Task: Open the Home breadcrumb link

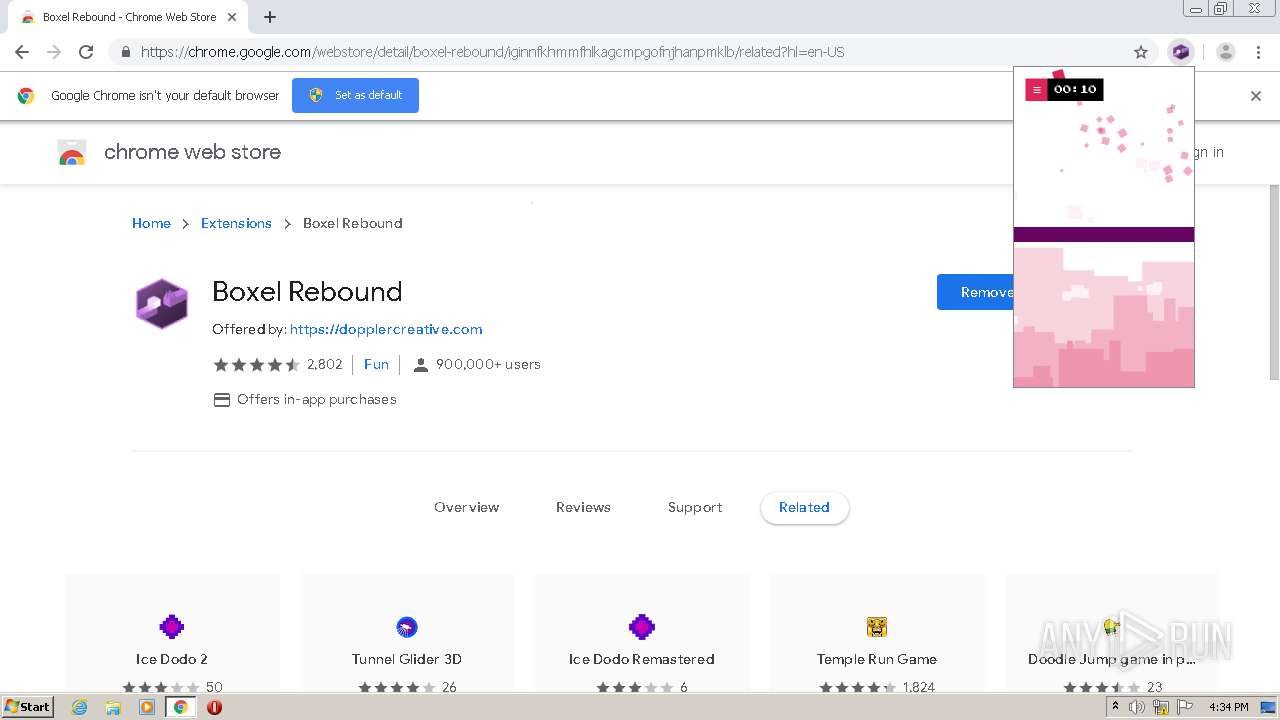Action: 151,223
